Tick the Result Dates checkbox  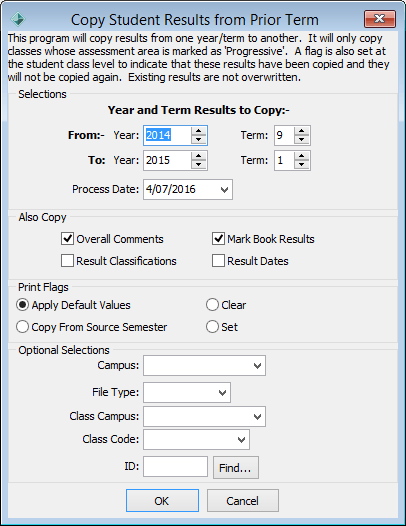218,261
